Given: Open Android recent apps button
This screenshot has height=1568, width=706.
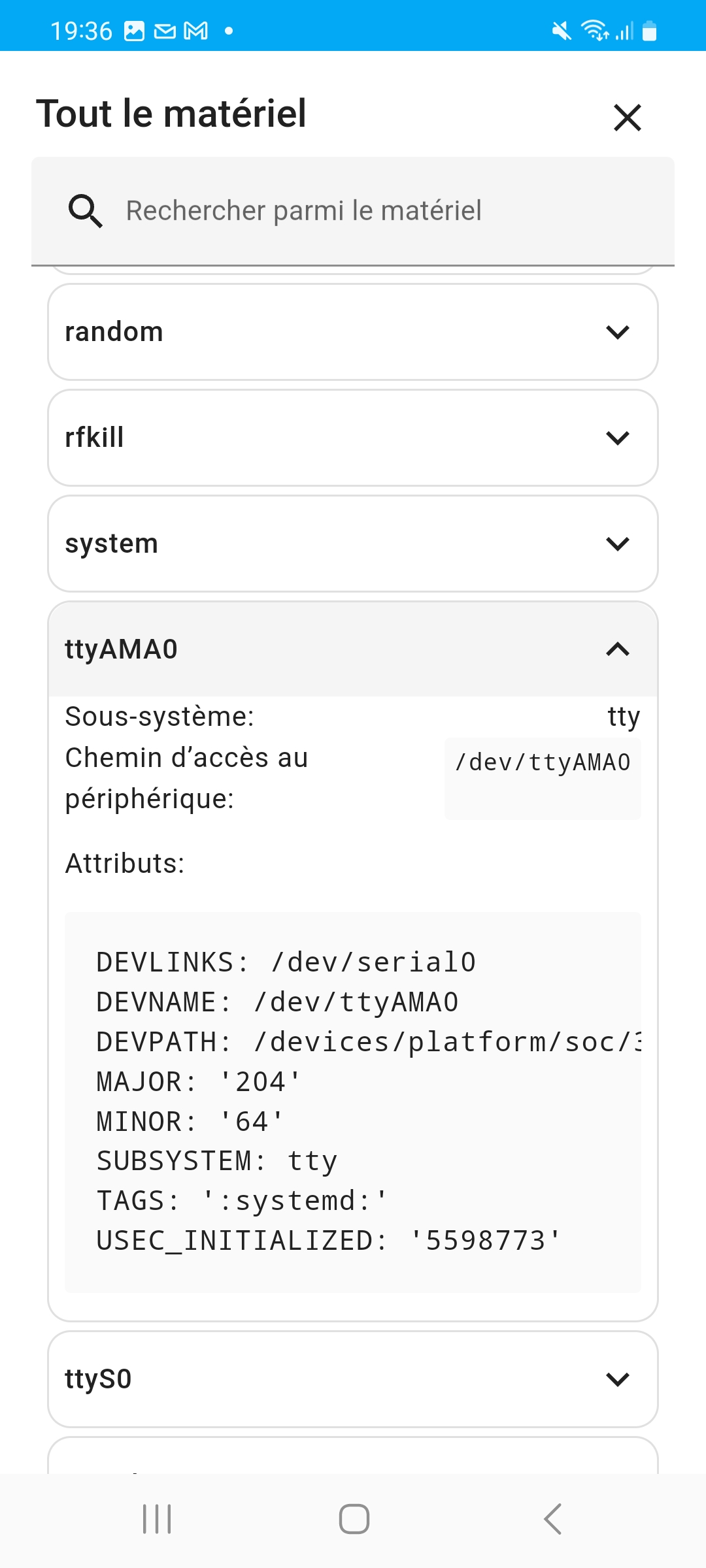Looking at the screenshot, I should point(157,1519).
